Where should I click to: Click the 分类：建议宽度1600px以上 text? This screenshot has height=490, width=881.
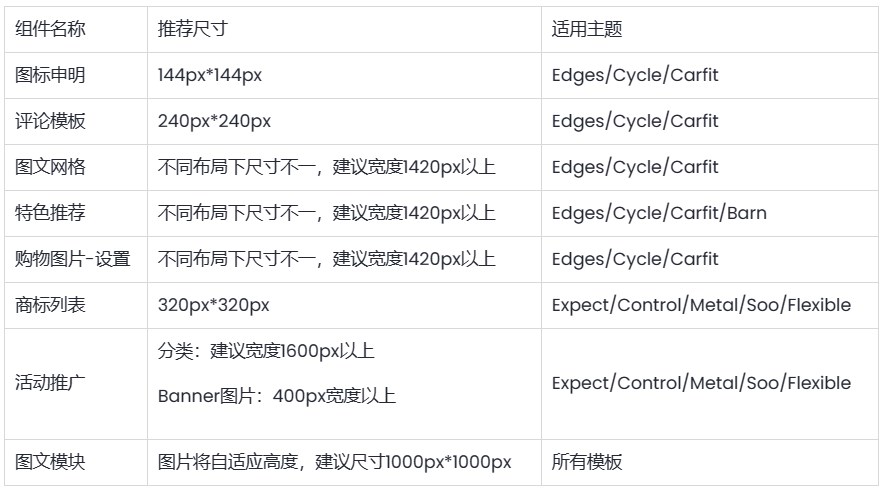(266, 351)
